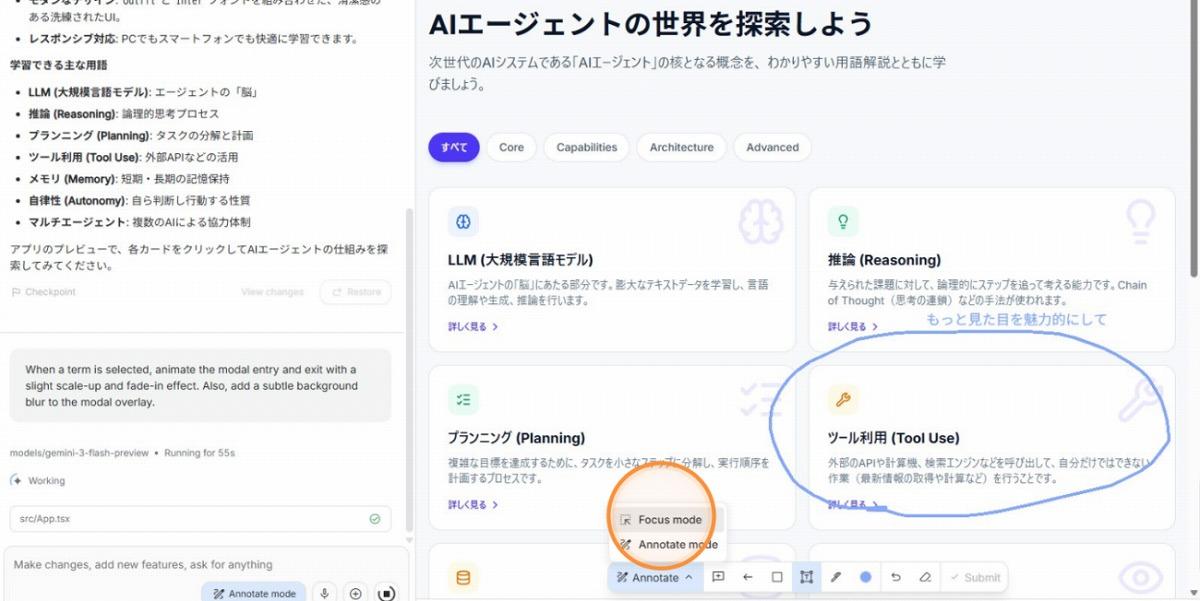Activate the text box annotation tool
This screenshot has height=601, width=1200.
coord(806,577)
